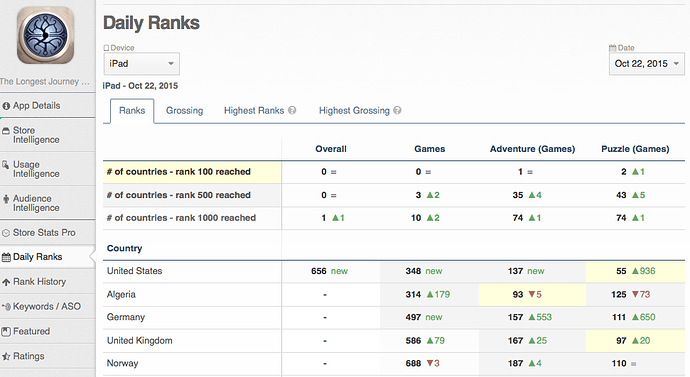Expand the iPad device dropdown
The width and height of the screenshot is (690, 377).
142,64
